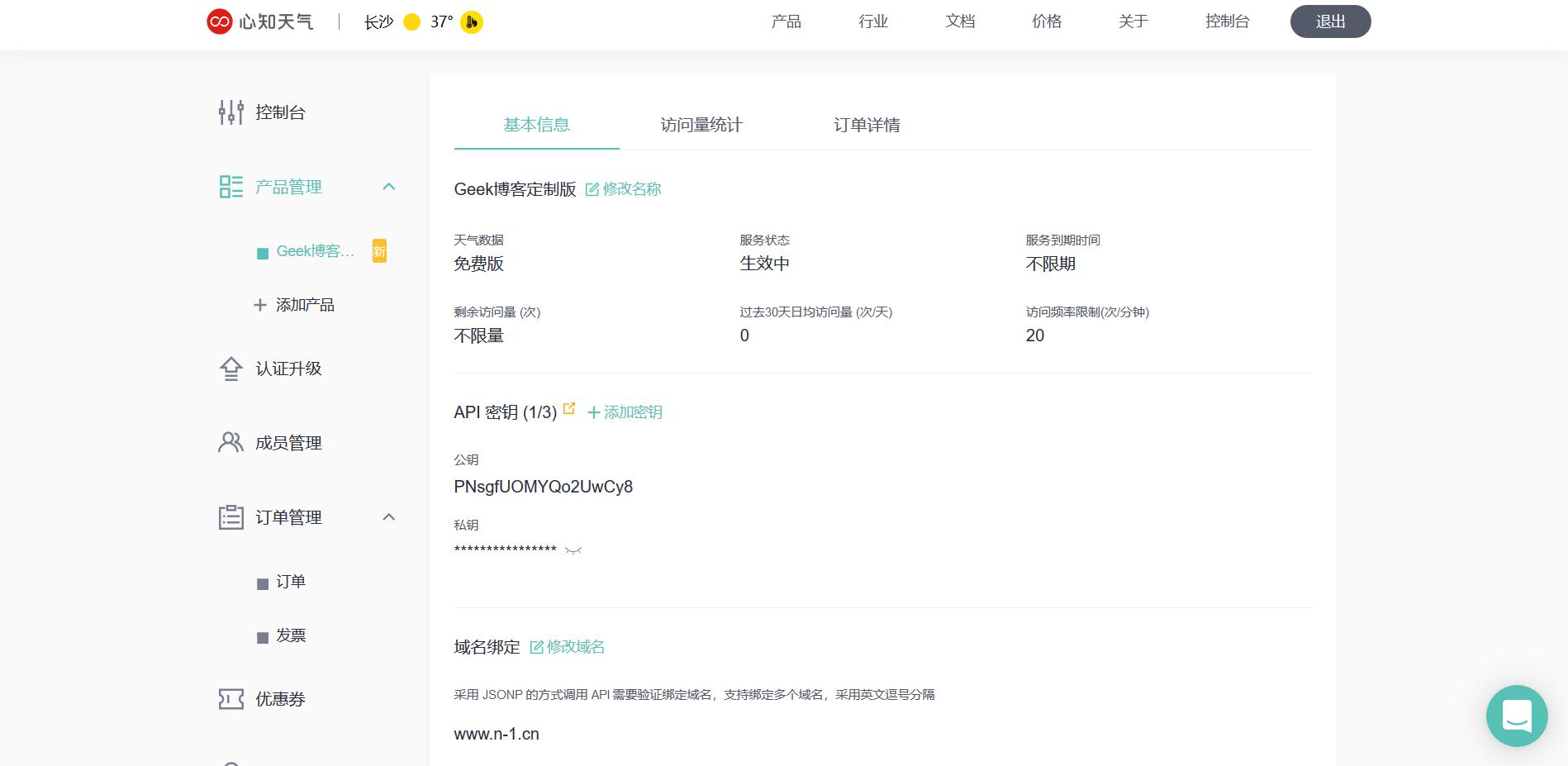Click the 优惠券 coupon ticket icon
The width and height of the screenshot is (1568, 766).
click(230, 699)
